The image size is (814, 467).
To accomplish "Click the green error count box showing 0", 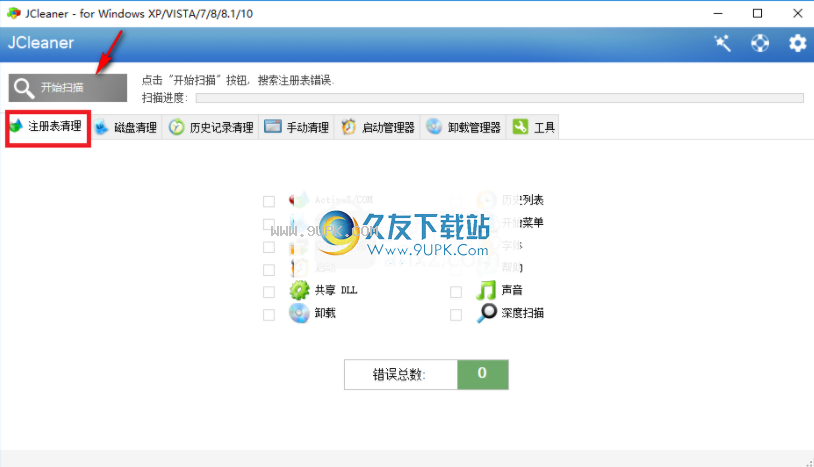I will (x=483, y=374).
